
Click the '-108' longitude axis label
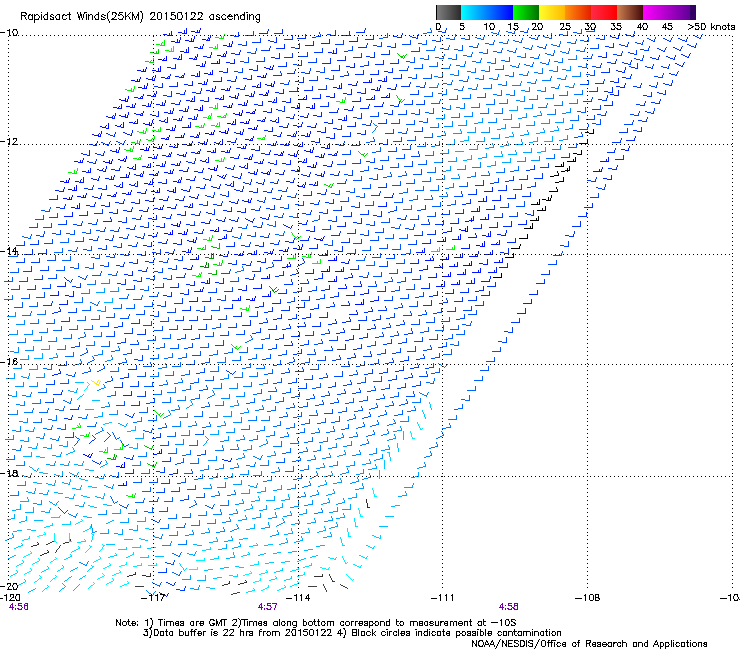point(588,598)
